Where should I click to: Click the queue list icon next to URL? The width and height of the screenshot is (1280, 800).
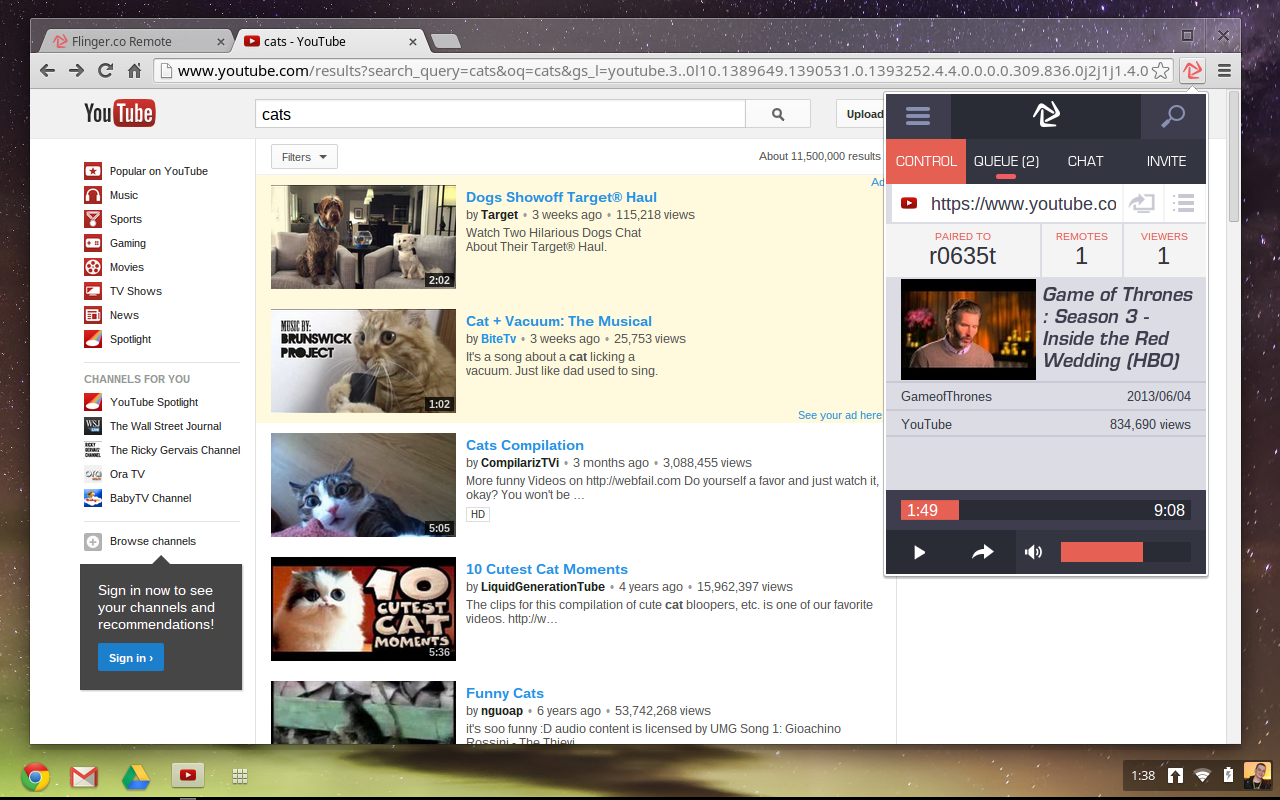point(1184,203)
